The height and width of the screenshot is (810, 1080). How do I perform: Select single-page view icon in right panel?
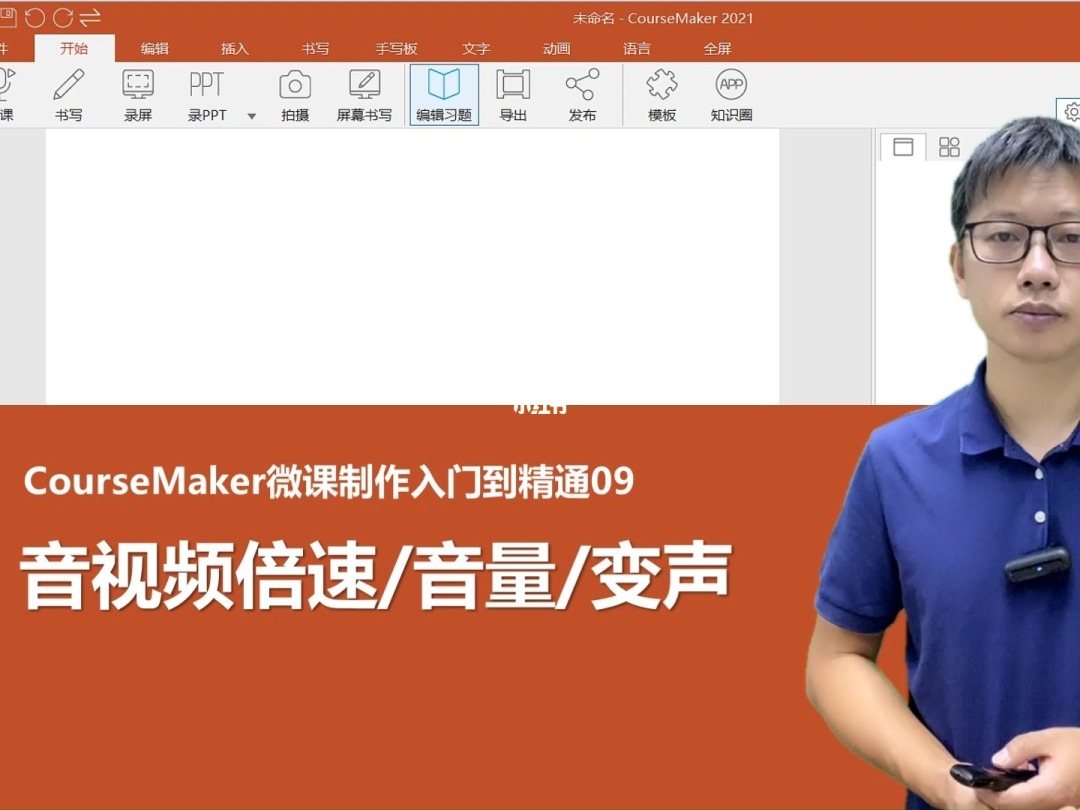coord(903,147)
